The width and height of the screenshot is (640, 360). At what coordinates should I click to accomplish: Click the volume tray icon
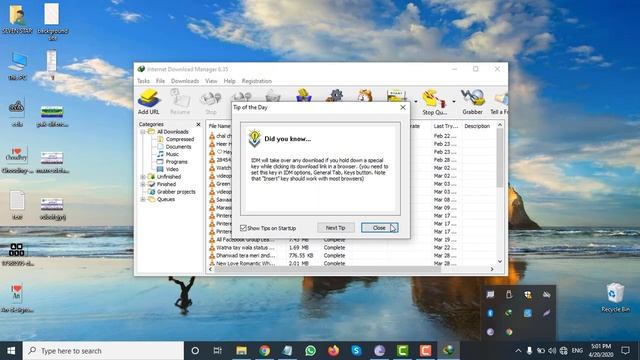click(x=552, y=351)
